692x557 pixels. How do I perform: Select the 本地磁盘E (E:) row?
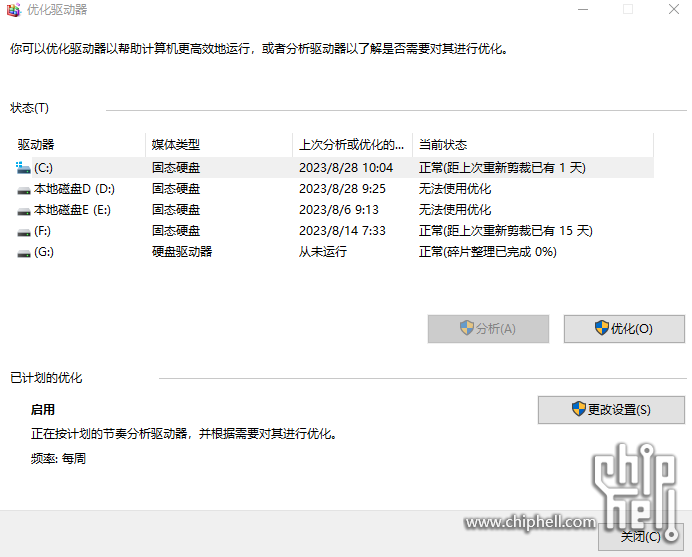[334, 210]
